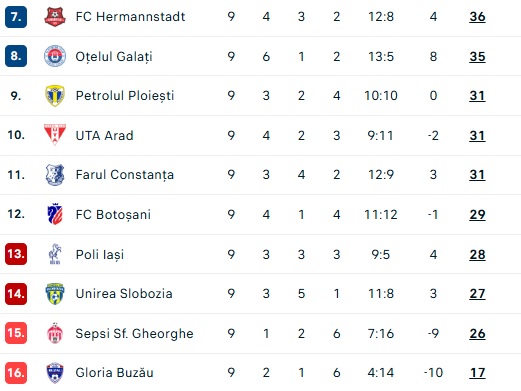Open the FC Botoșani team logo
This screenshot has width=521, height=391.
(55, 214)
